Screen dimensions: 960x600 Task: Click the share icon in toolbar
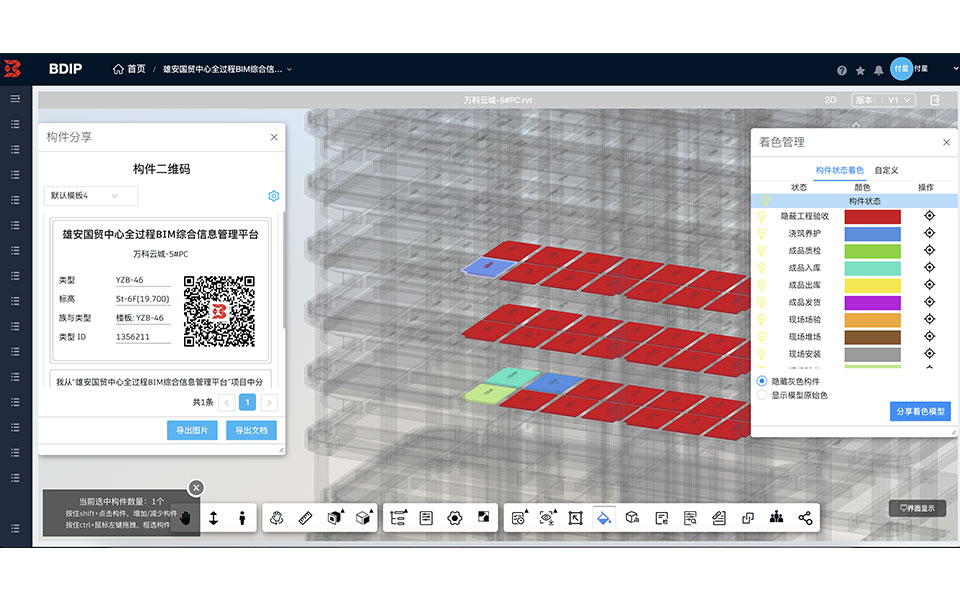click(x=805, y=518)
